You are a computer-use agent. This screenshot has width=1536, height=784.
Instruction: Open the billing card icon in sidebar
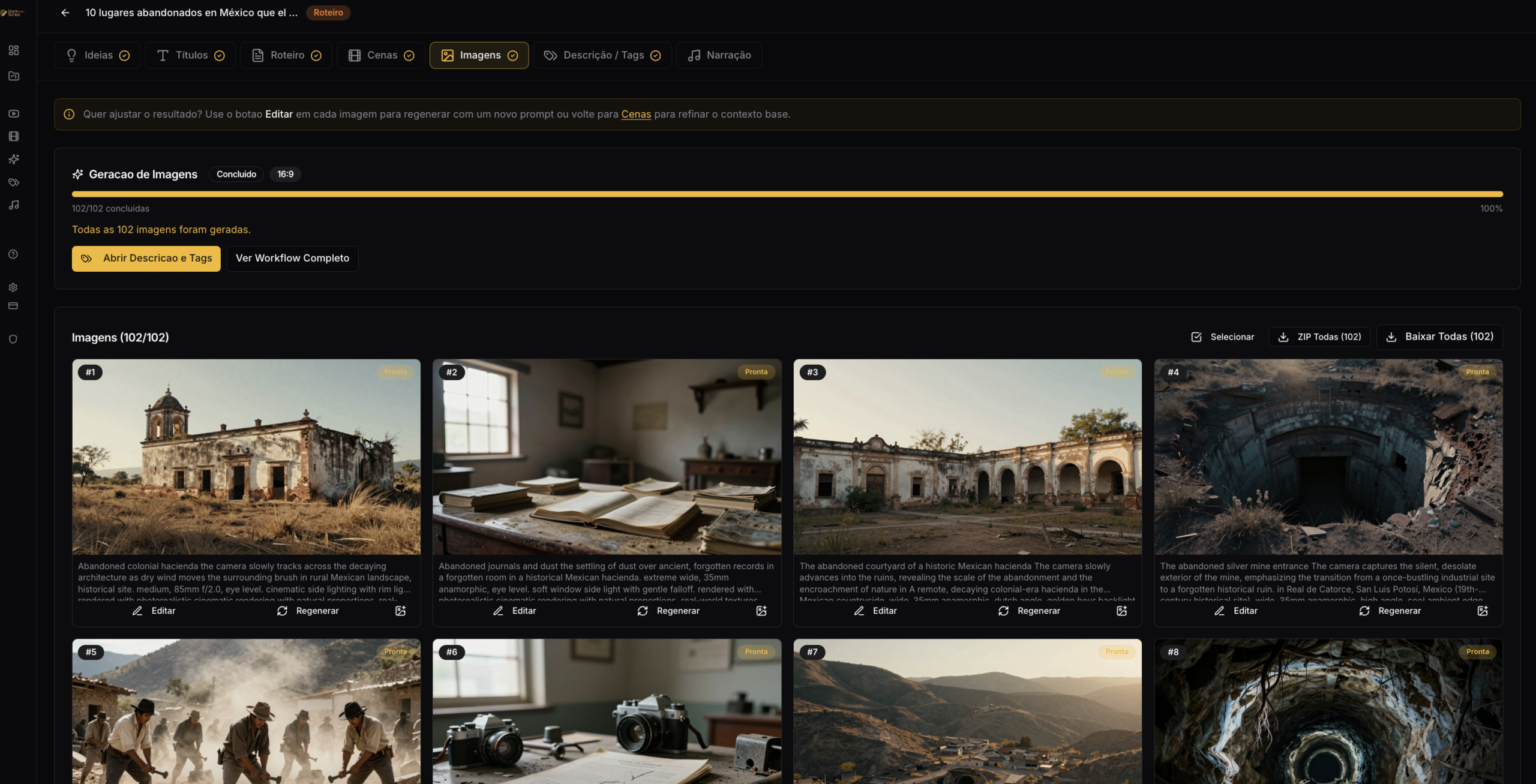click(x=13, y=306)
